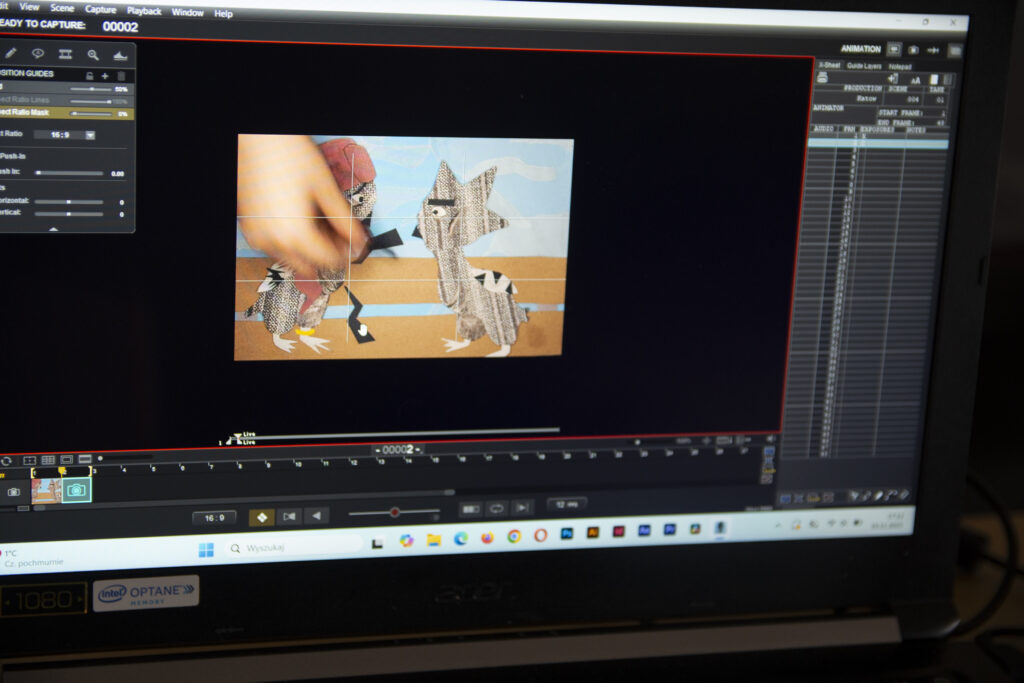The width and height of the screenshot is (1024, 683).
Task: Click the print X-Sheet icon
Action: point(822,78)
